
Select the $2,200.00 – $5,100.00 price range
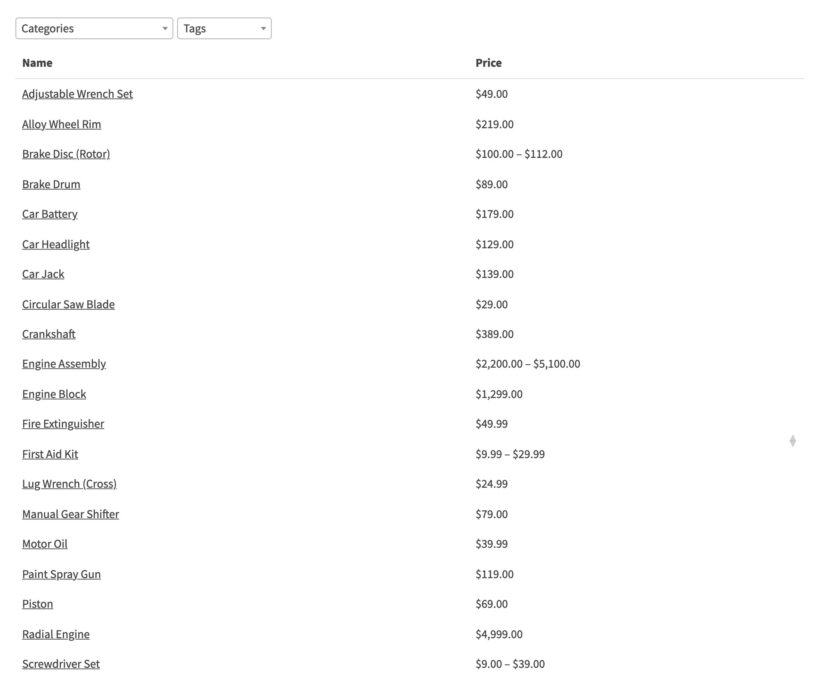[x=528, y=364]
